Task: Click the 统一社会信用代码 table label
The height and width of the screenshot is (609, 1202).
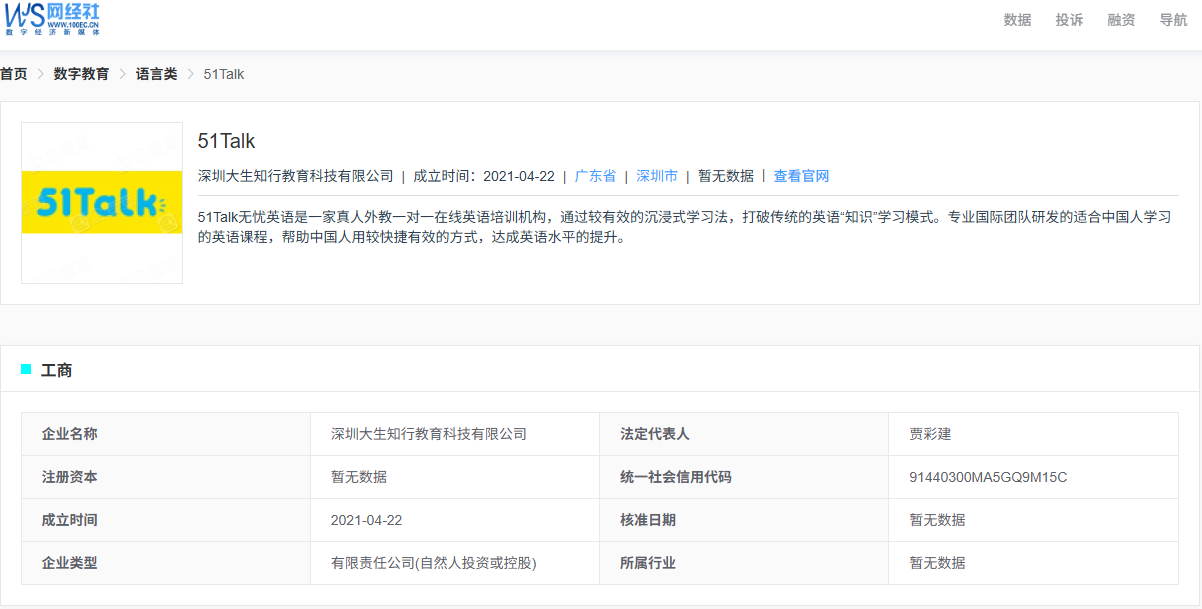Action: point(676,477)
